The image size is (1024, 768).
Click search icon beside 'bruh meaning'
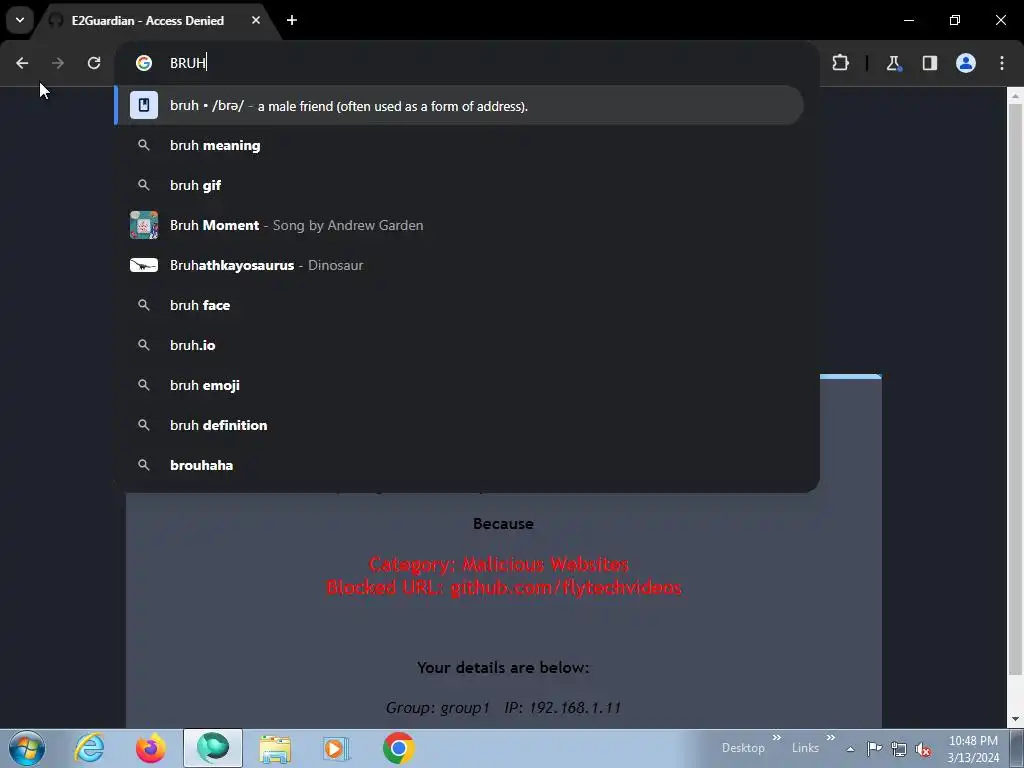coord(144,145)
